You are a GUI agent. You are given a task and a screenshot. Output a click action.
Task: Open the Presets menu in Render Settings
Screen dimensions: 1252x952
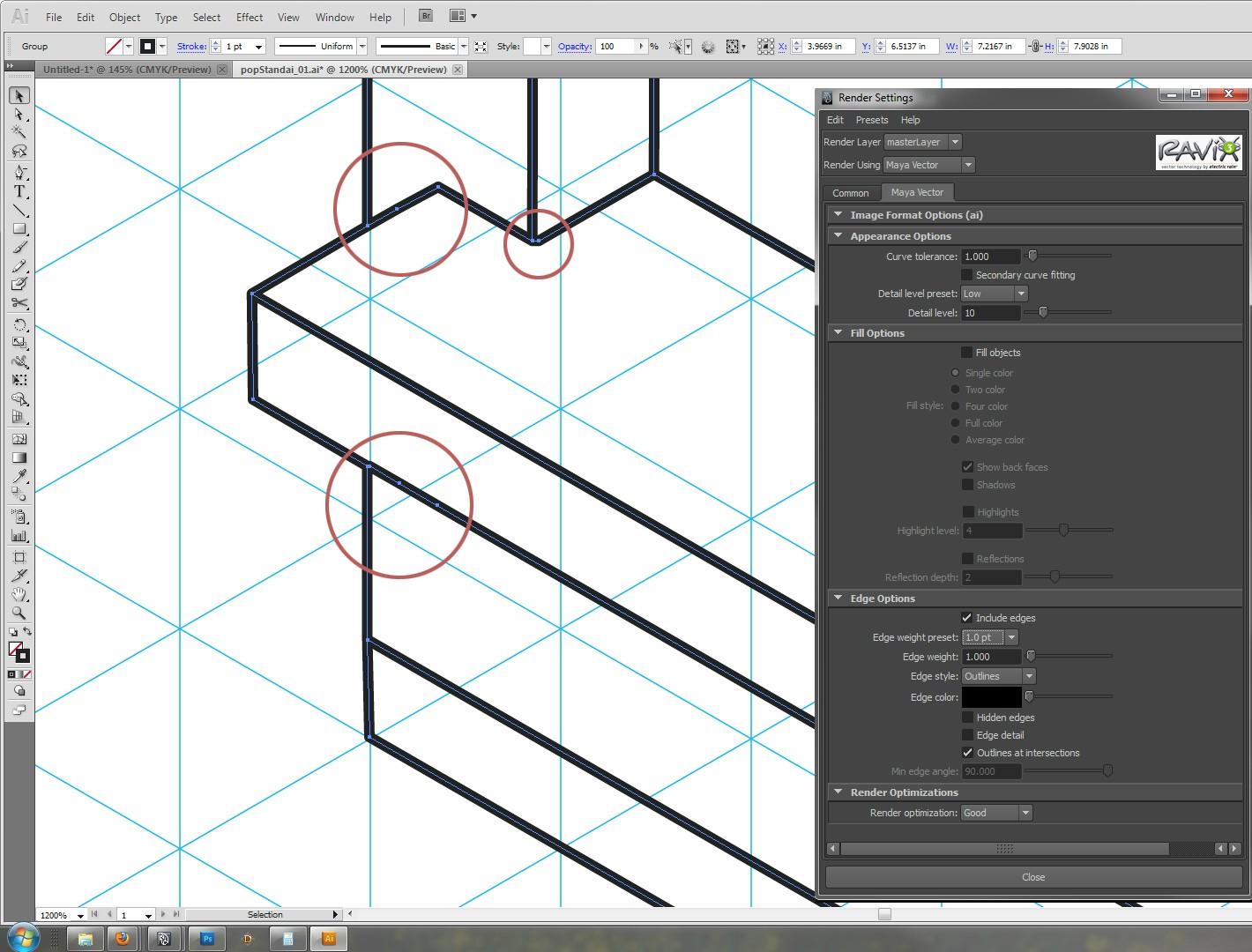[x=872, y=120]
